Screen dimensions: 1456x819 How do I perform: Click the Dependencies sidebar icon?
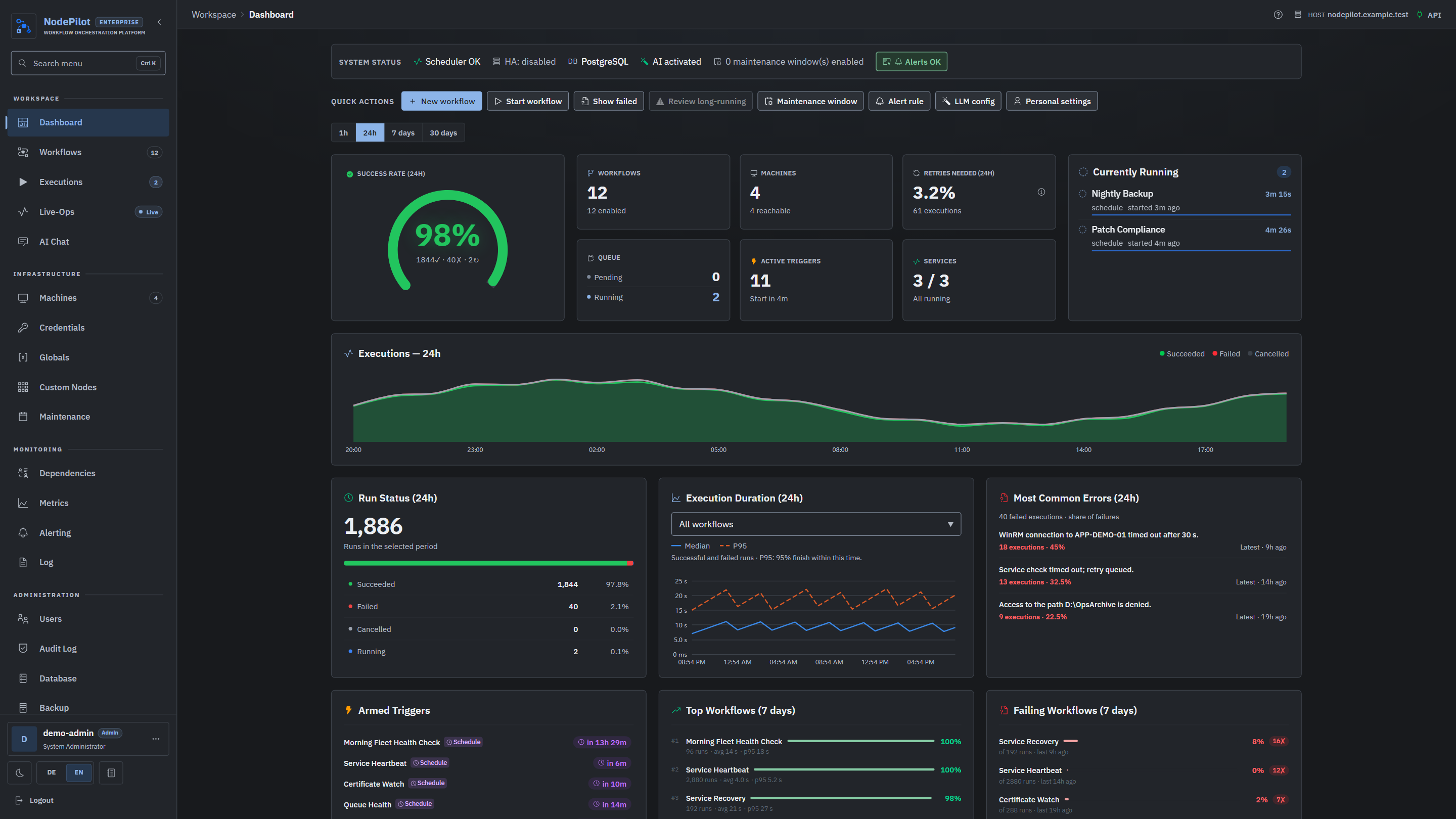[23, 473]
